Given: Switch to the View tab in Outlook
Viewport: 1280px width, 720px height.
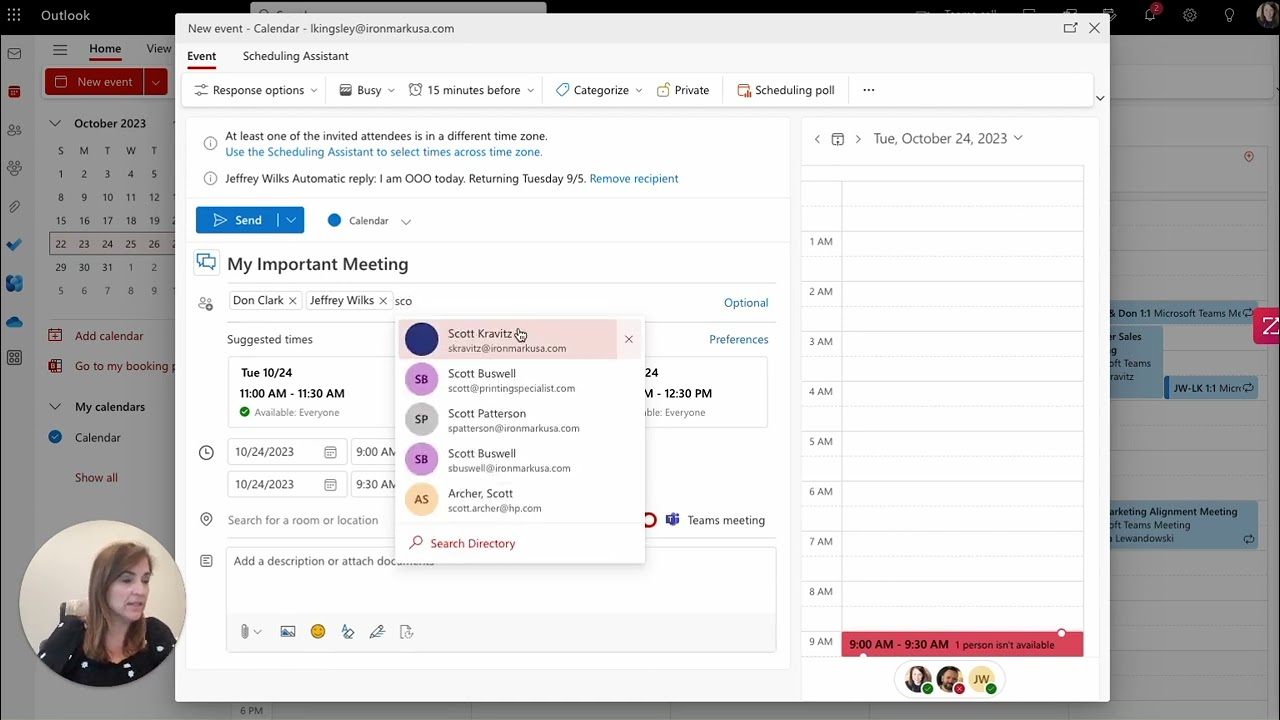Looking at the screenshot, I should pyautogui.click(x=159, y=49).
